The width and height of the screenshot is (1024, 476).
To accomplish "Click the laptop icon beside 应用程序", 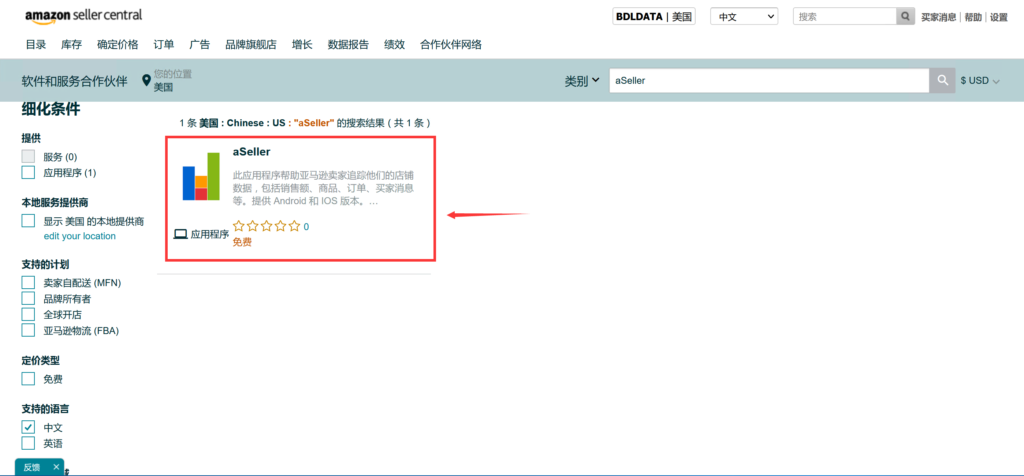I will pyautogui.click(x=181, y=234).
